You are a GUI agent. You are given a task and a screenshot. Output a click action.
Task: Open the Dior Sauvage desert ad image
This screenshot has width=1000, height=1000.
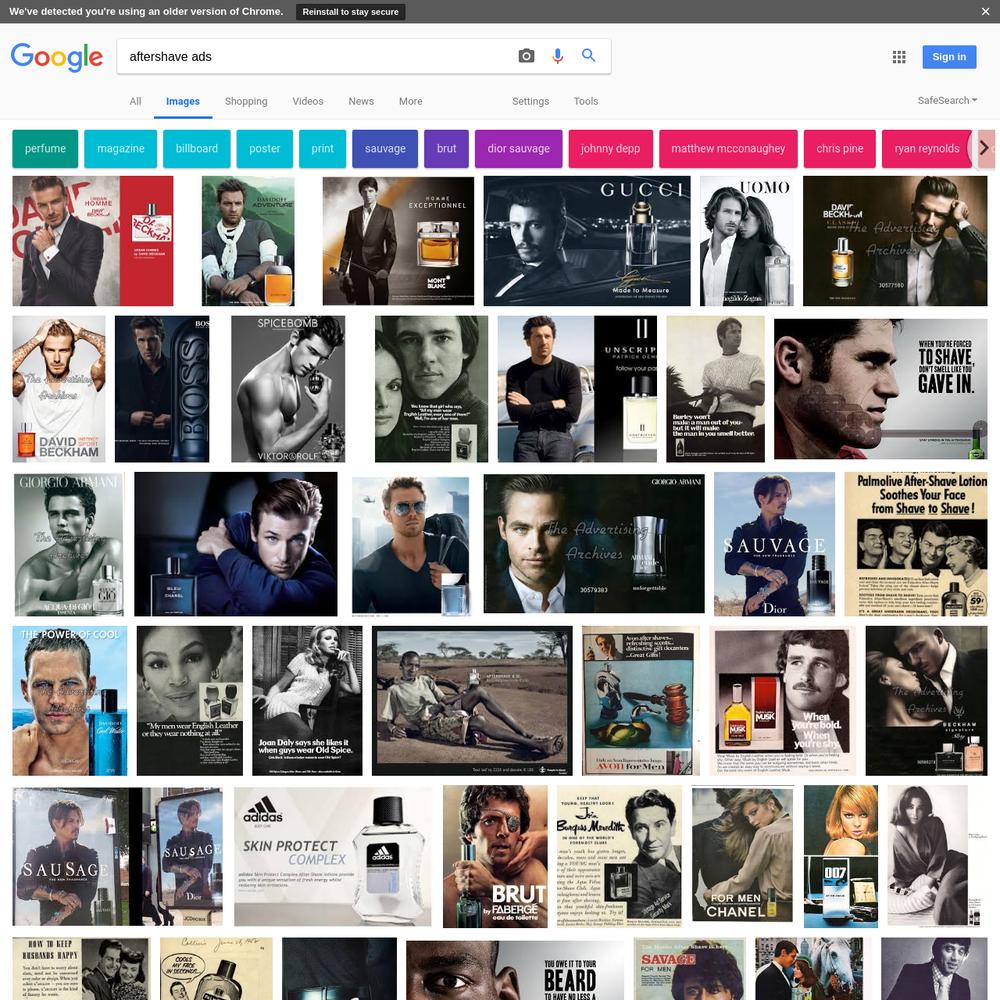[774, 544]
